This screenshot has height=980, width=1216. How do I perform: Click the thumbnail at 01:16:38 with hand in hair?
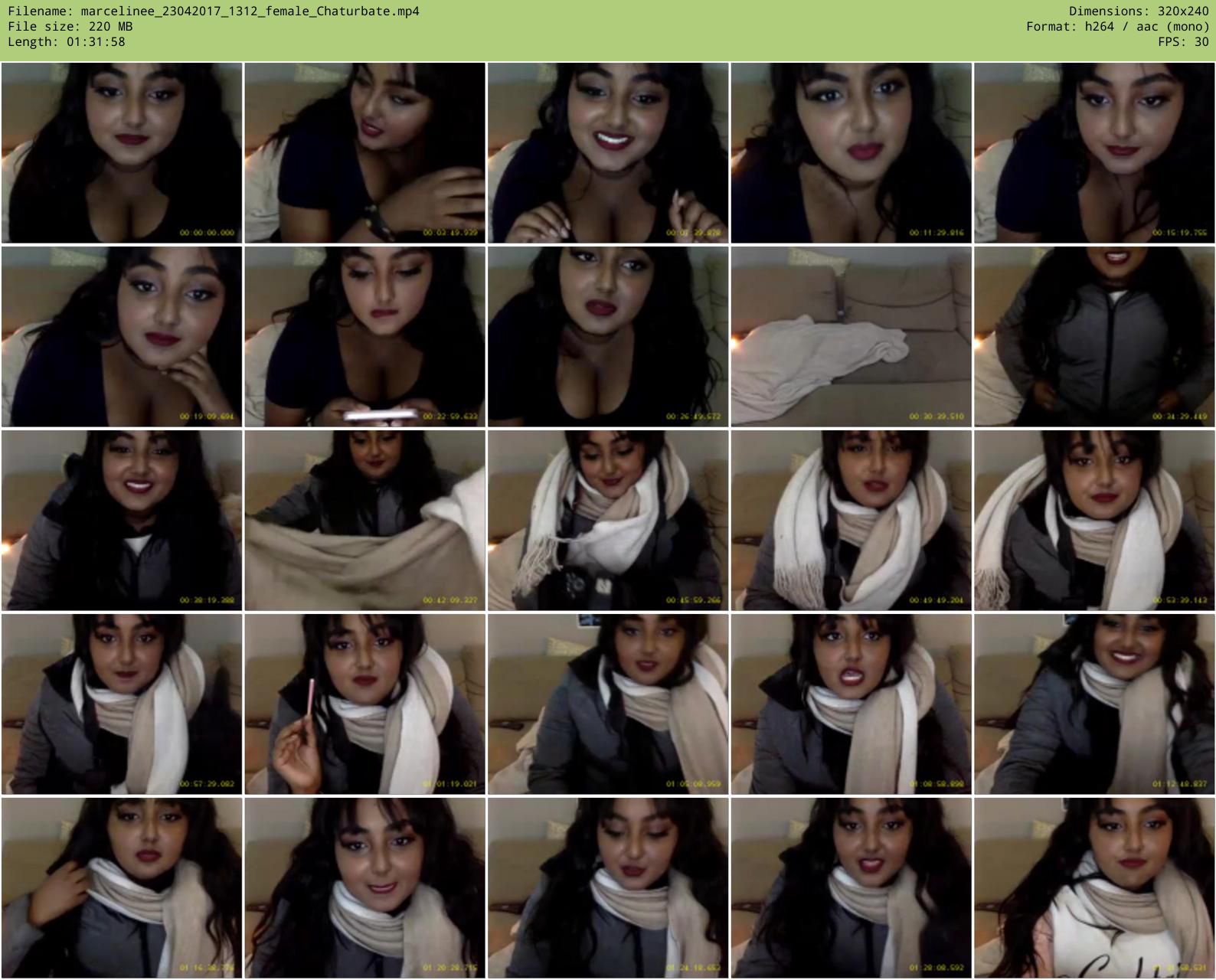point(122,887)
